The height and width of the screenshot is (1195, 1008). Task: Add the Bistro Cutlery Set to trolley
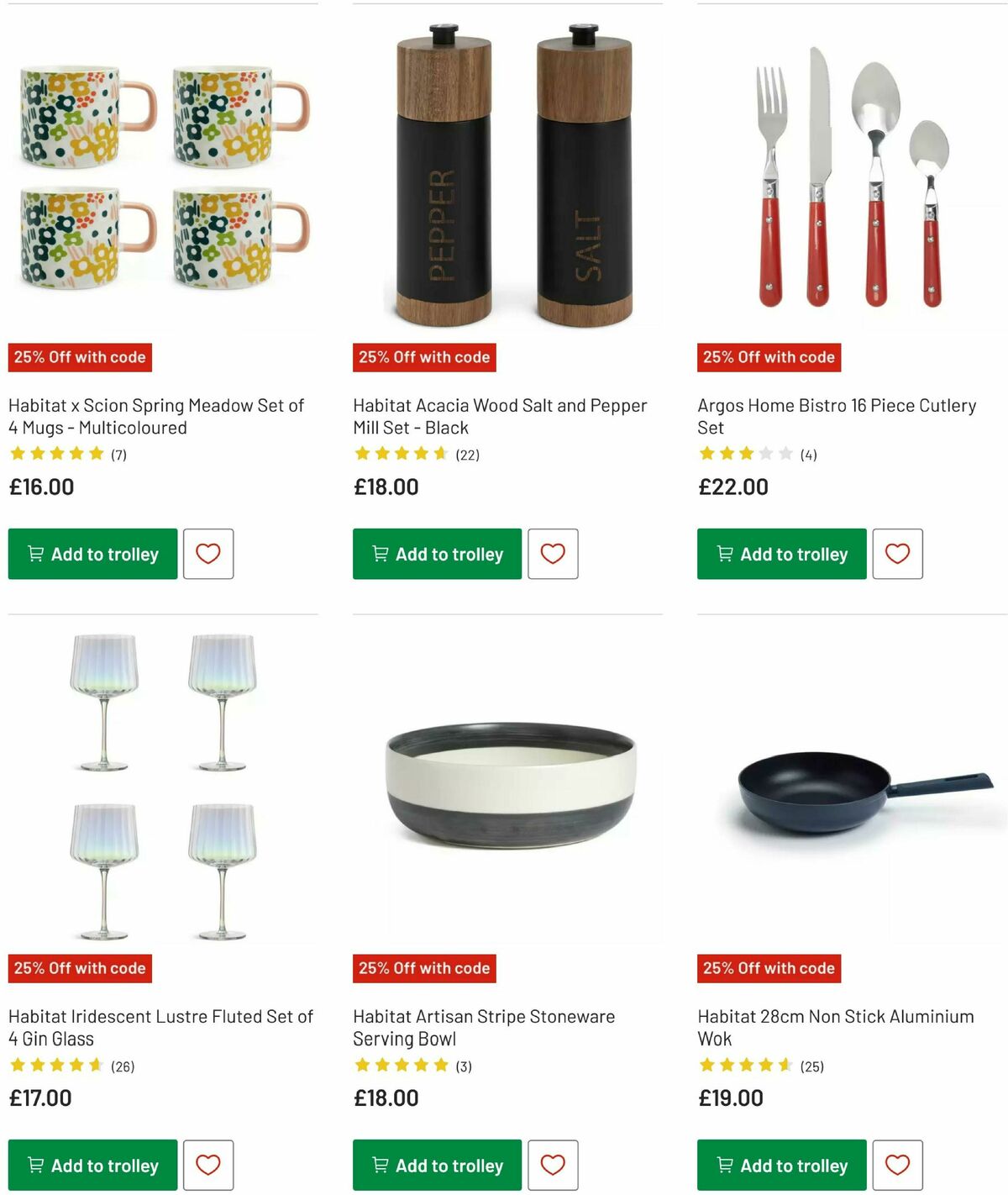tap(780, 554)
